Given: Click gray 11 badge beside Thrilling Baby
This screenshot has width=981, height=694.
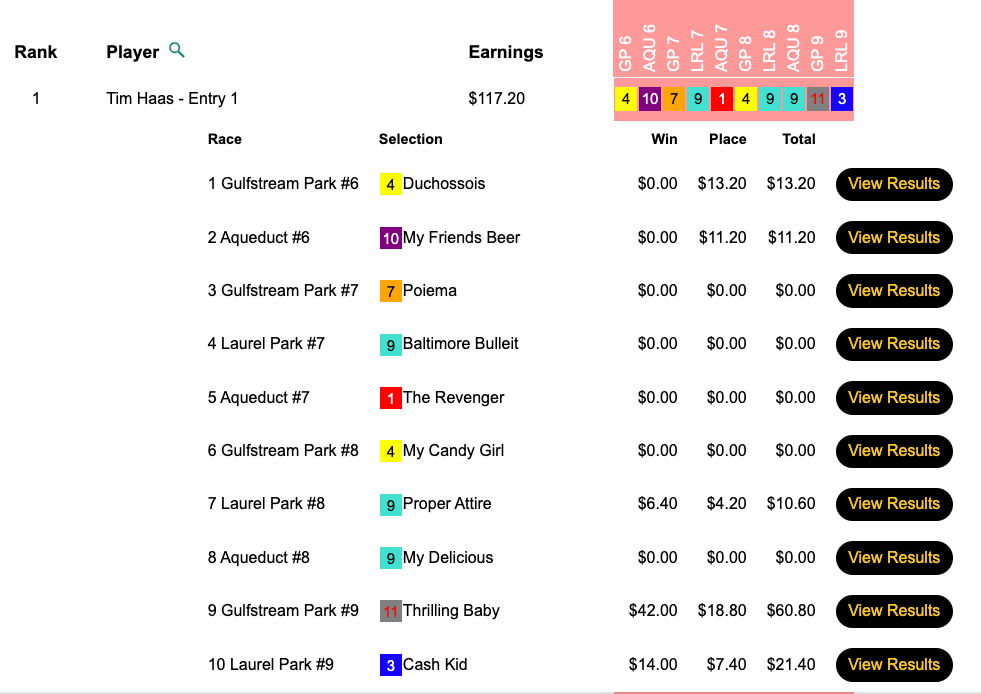Looking at the screenshot, I should click(x=390, y=611).
